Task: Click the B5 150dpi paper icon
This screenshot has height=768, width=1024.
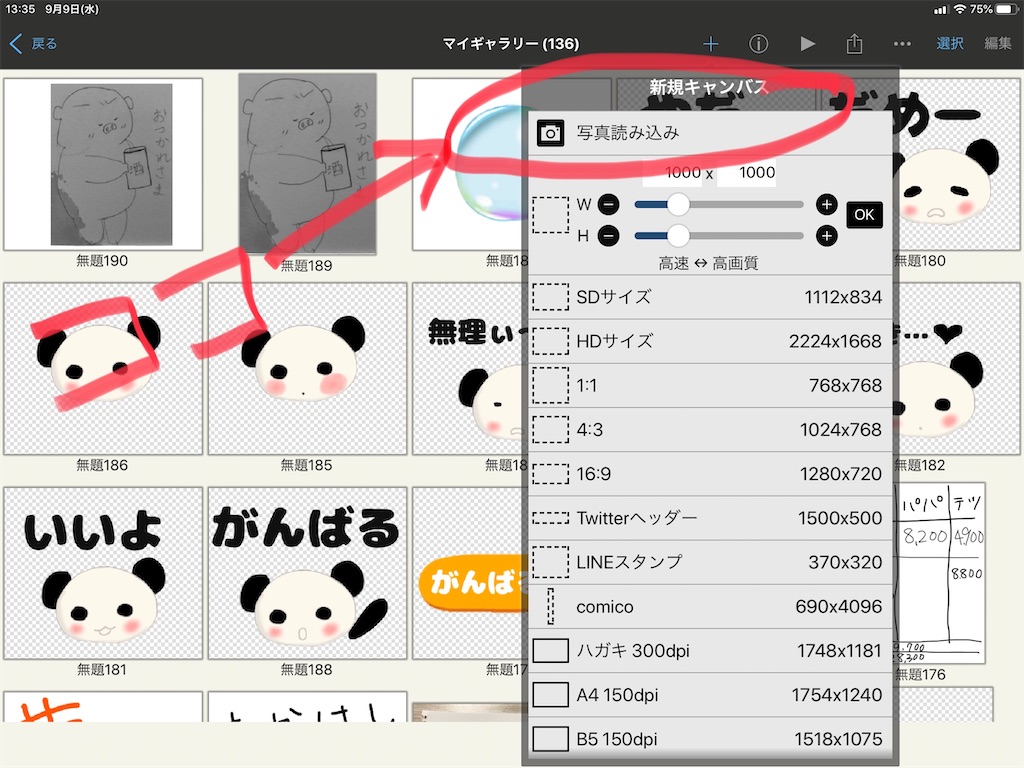Action: 551,739
